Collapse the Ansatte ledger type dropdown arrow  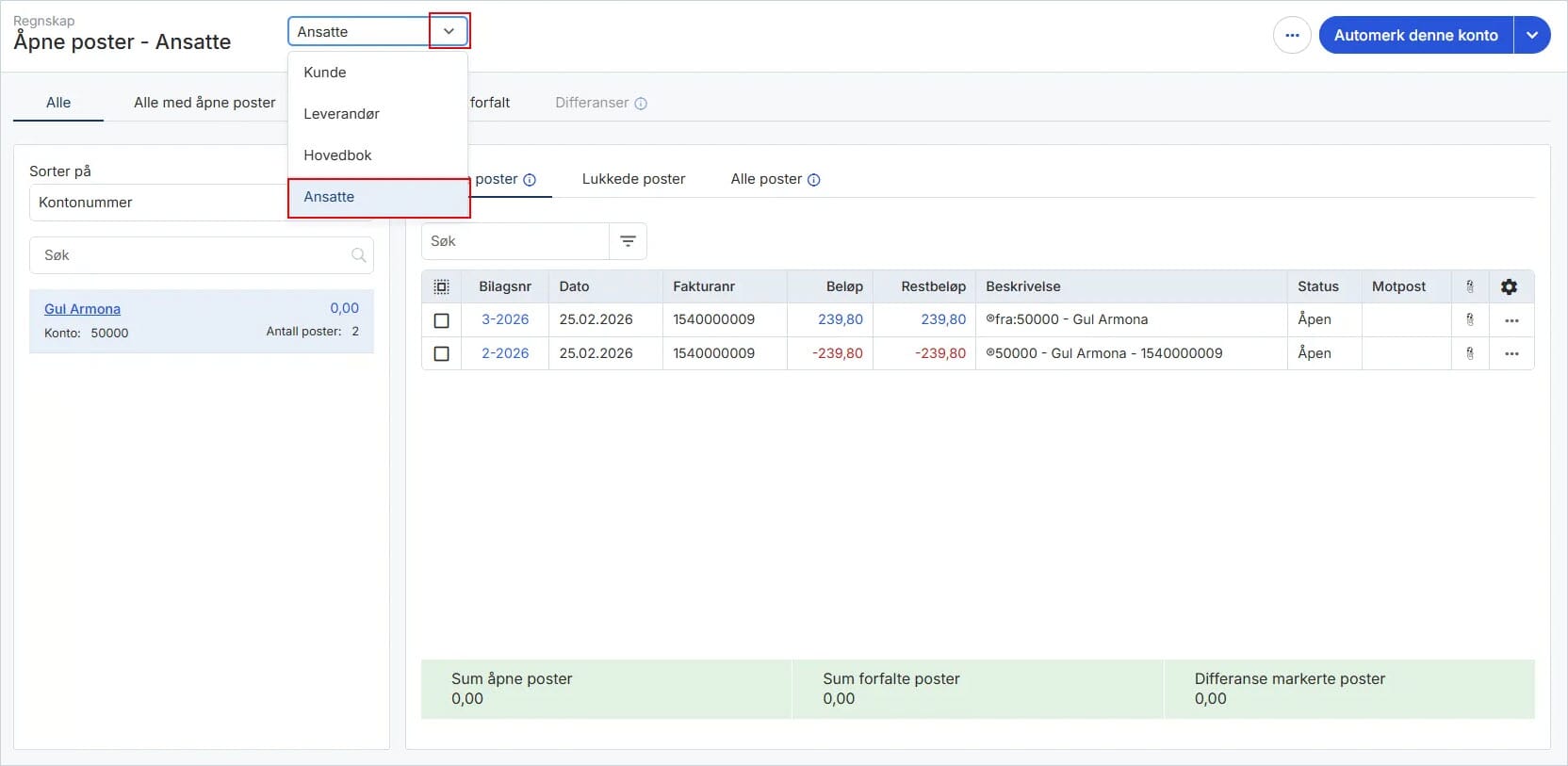click(x=449, y=31)
